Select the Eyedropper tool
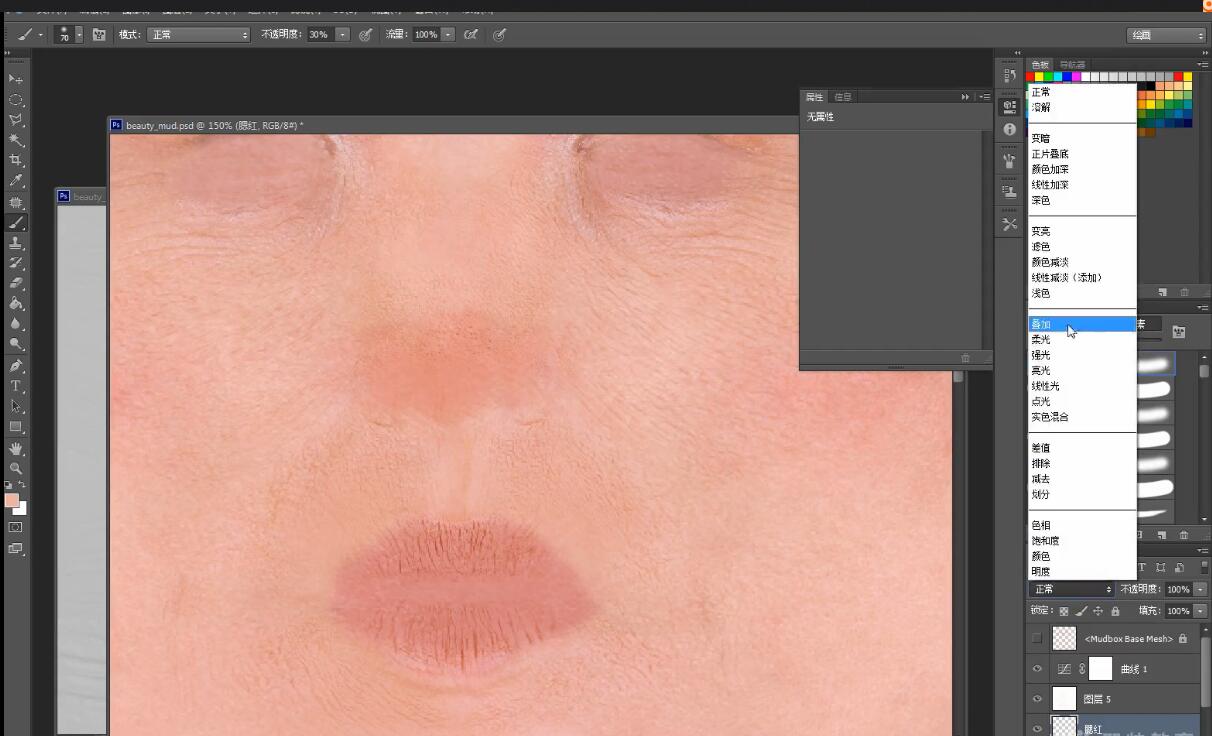 coord(16,181)
